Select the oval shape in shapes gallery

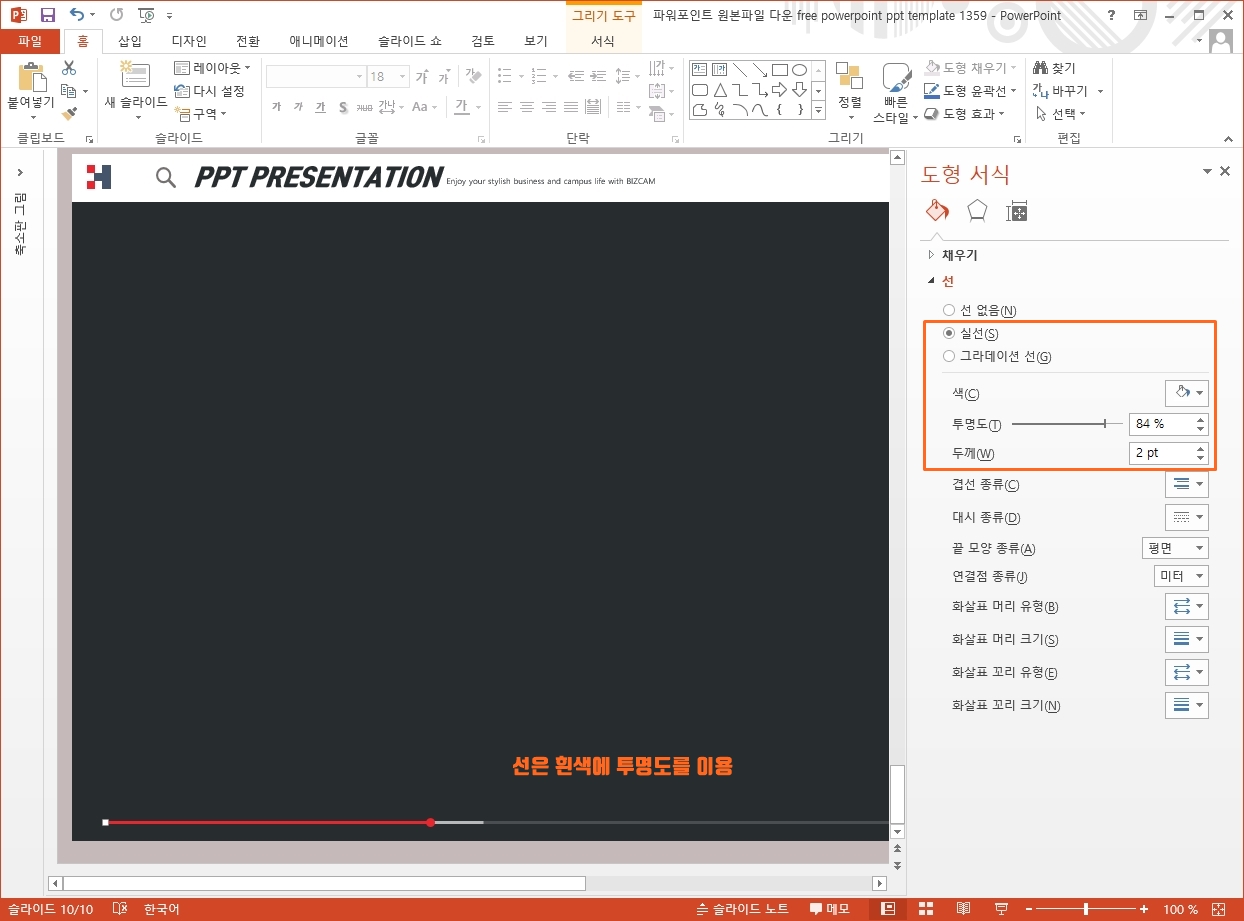(x=799, y=70)
